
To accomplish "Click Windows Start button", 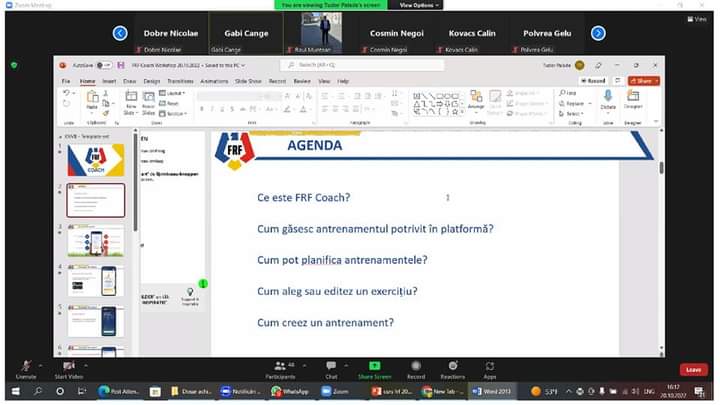I will [x=15, y=391].
